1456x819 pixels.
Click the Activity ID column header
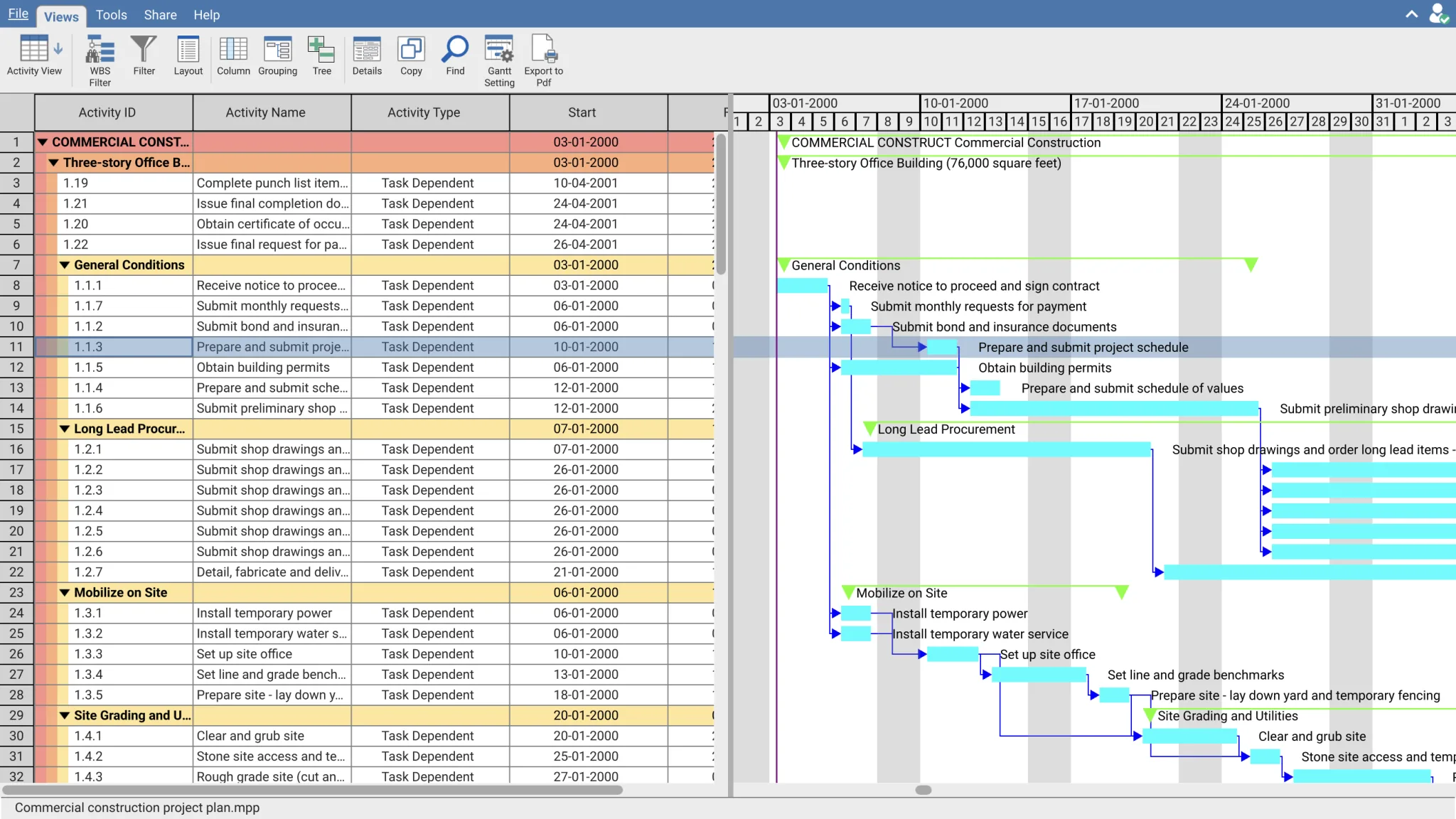114,112
